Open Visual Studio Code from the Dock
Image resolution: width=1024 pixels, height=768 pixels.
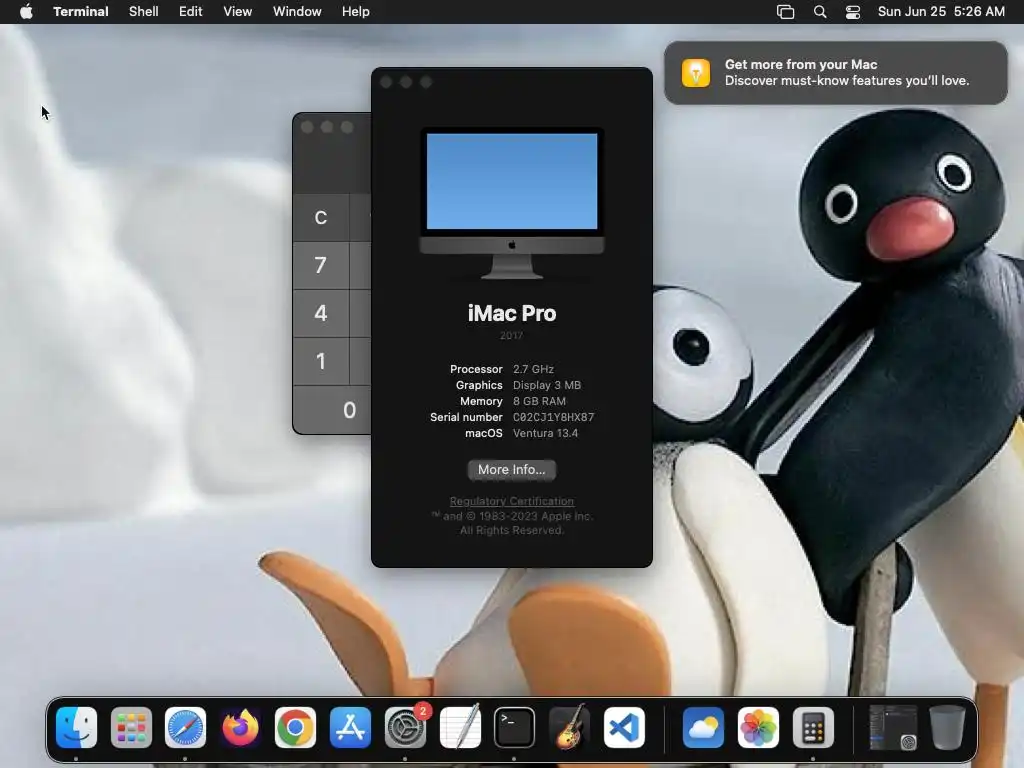coord(624,727)
